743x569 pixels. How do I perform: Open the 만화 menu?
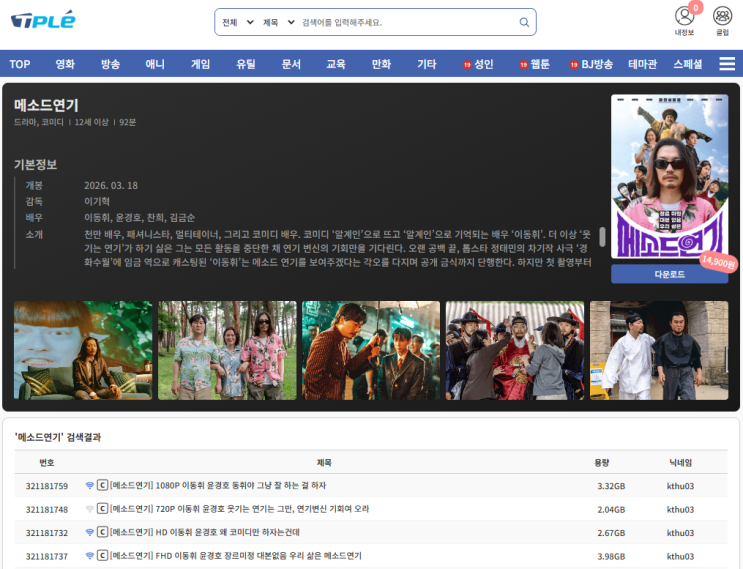point(381,64)
